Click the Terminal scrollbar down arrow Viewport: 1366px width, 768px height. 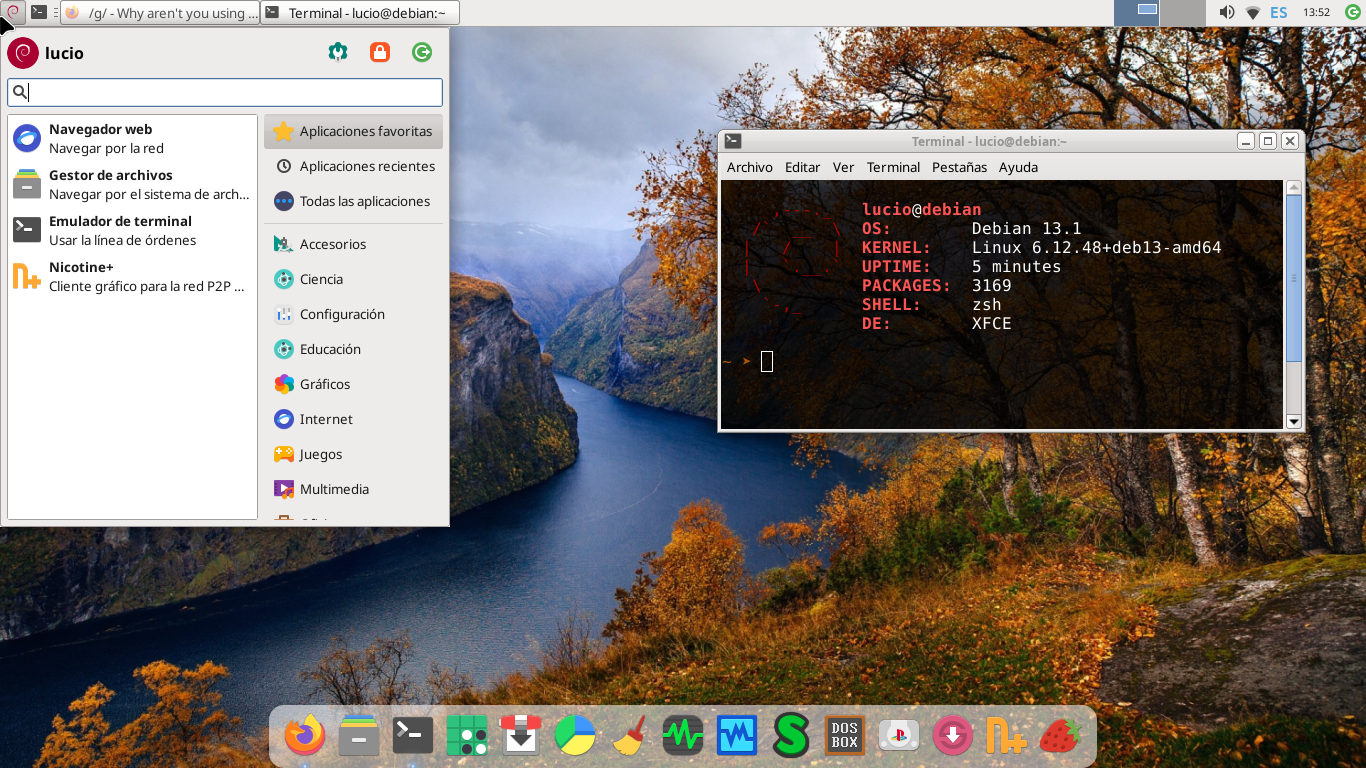pyautogui.click(x=1294, y=422)
